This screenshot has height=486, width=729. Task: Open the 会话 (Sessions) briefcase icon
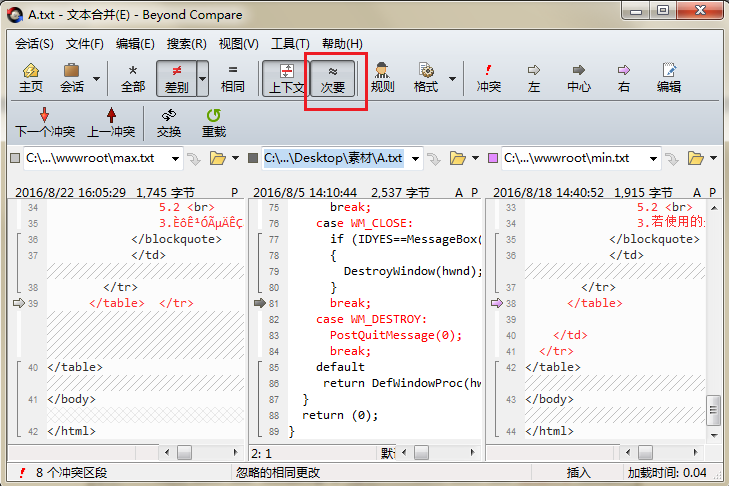[x=72, y=78]
